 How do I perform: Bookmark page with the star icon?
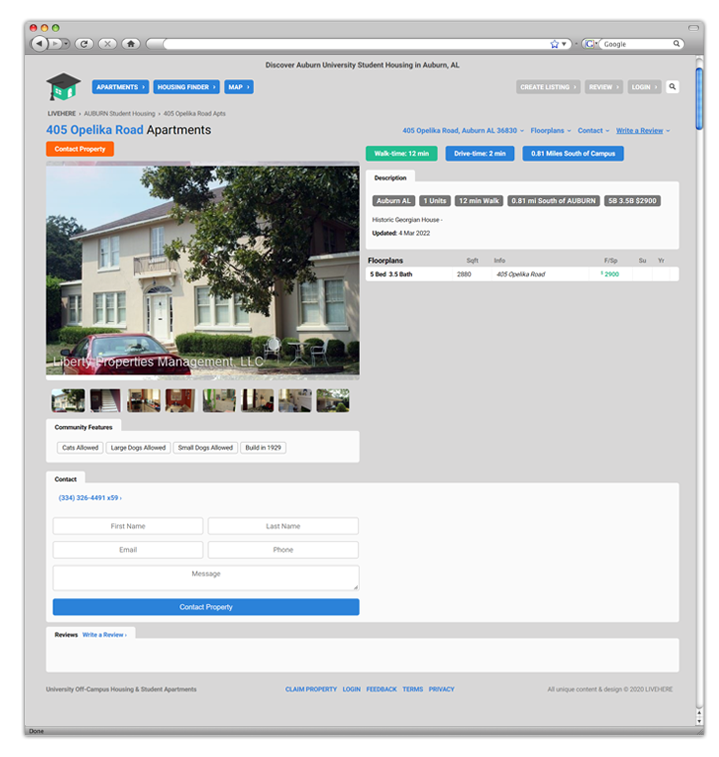[554, 44]
